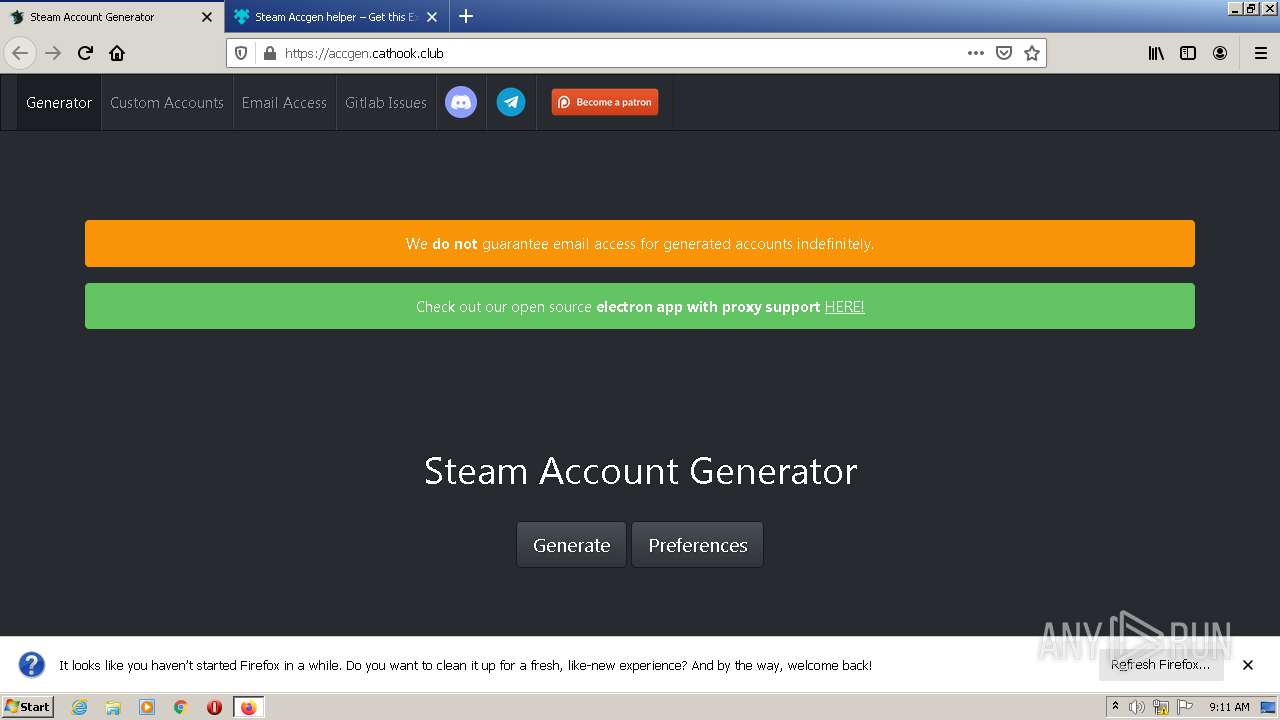The image size is (1280, 720).
Task: Click the taskbar clock showing 9:11 AM
Action: [x=1229, y=707]
